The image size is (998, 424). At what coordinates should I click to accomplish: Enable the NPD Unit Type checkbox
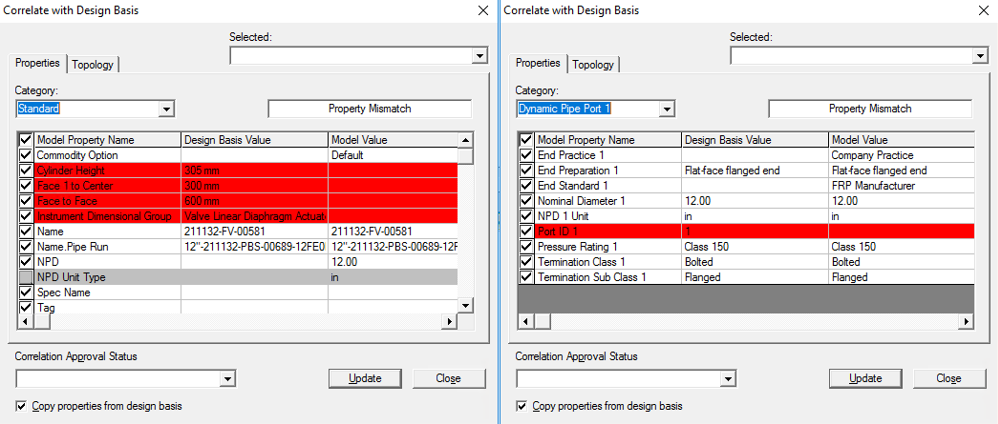click(26, 277)
